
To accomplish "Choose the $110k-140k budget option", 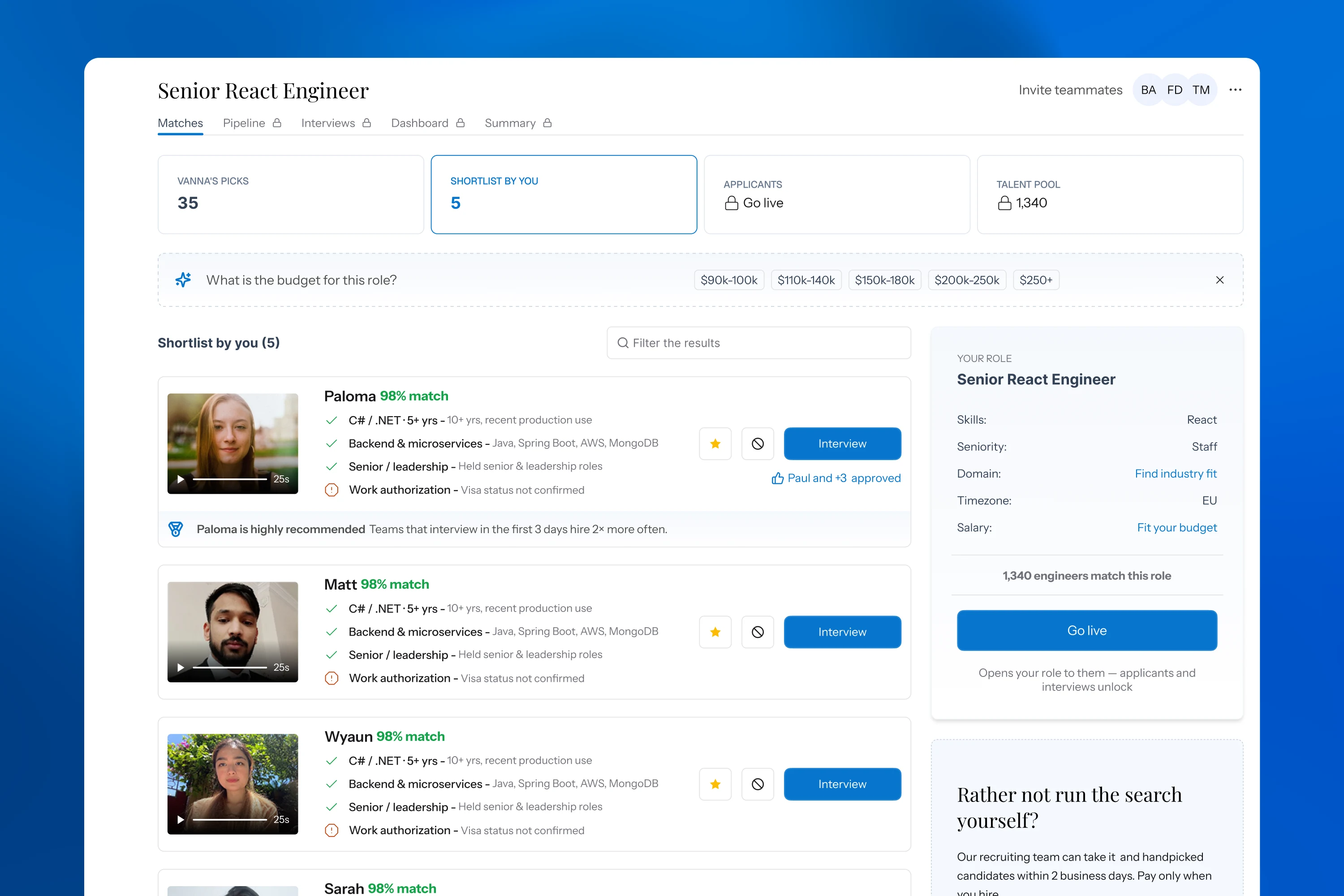I will 806,280.
